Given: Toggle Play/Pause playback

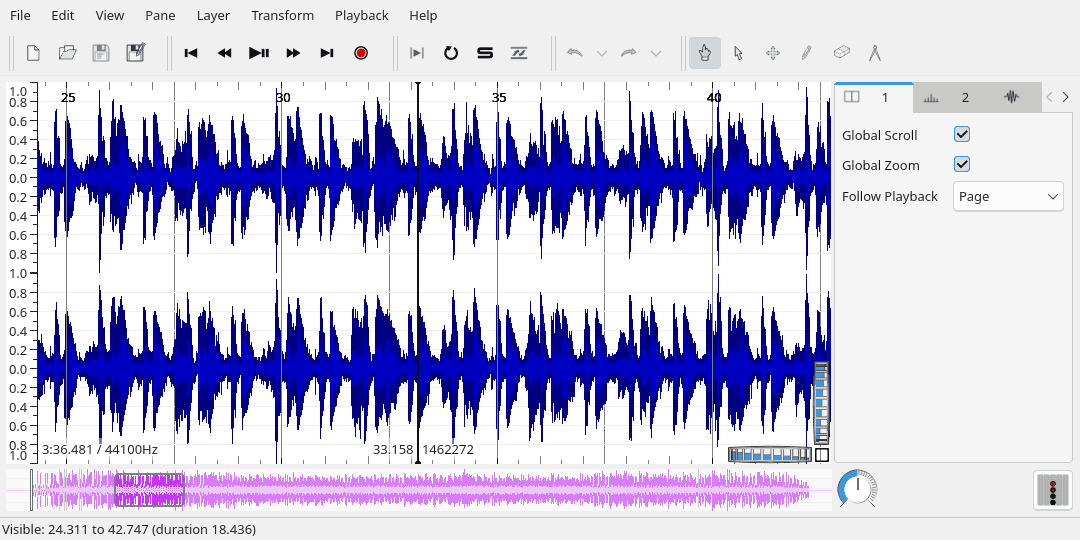Looking at the screenshot, I should click(x=259, y=53).
